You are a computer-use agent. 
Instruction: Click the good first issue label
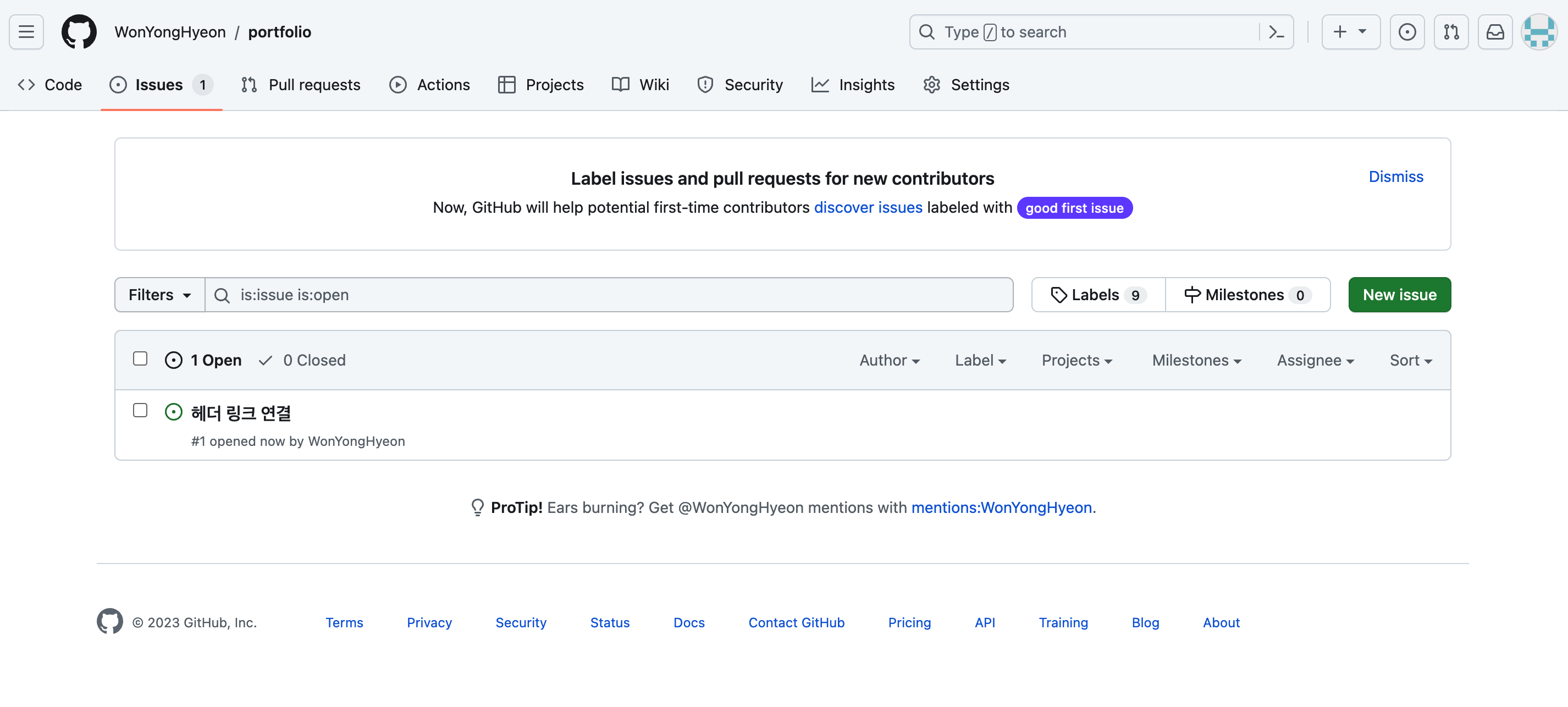1074,207
